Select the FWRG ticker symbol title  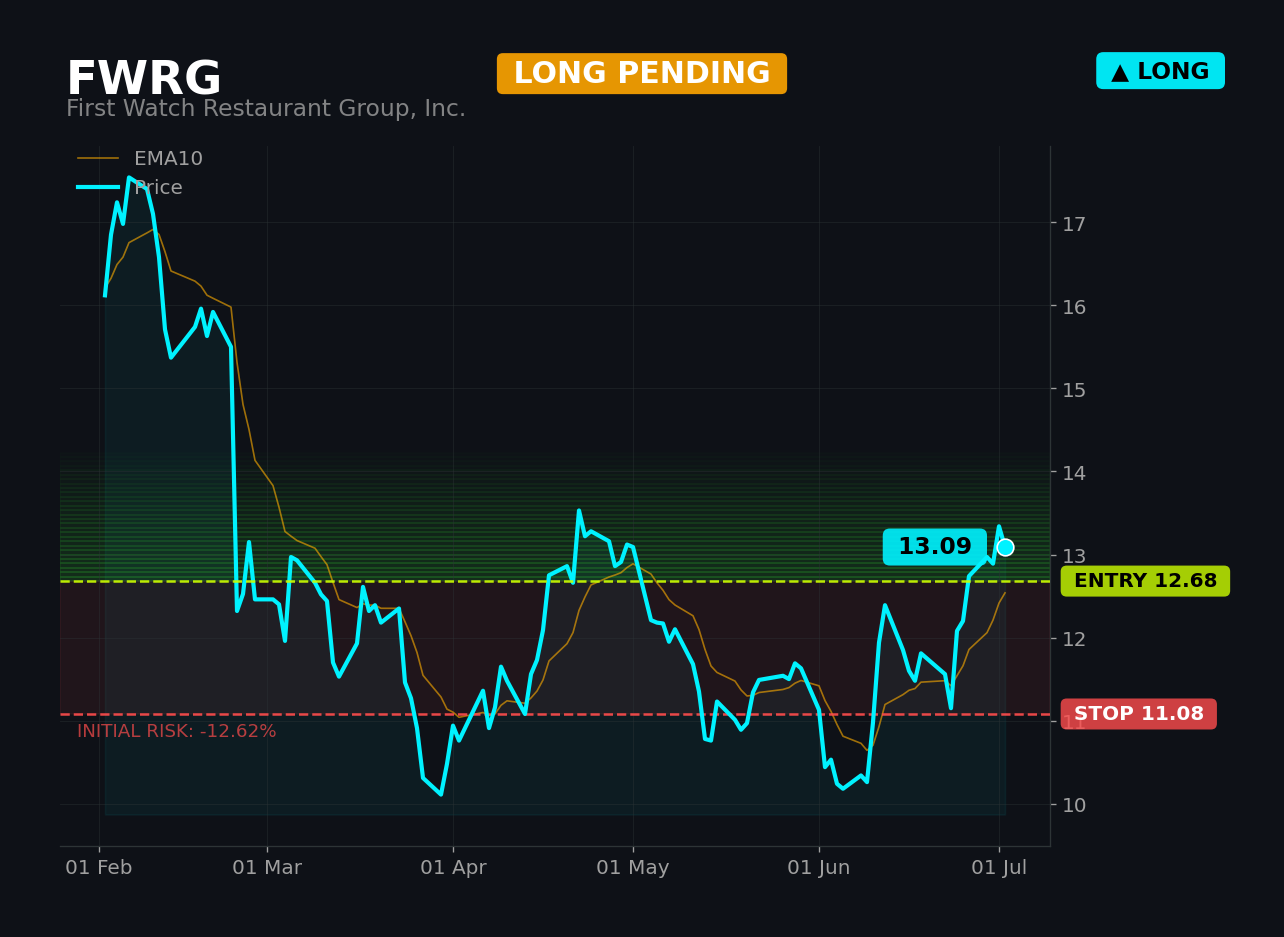pyautogui.click(x=144, y=80)
